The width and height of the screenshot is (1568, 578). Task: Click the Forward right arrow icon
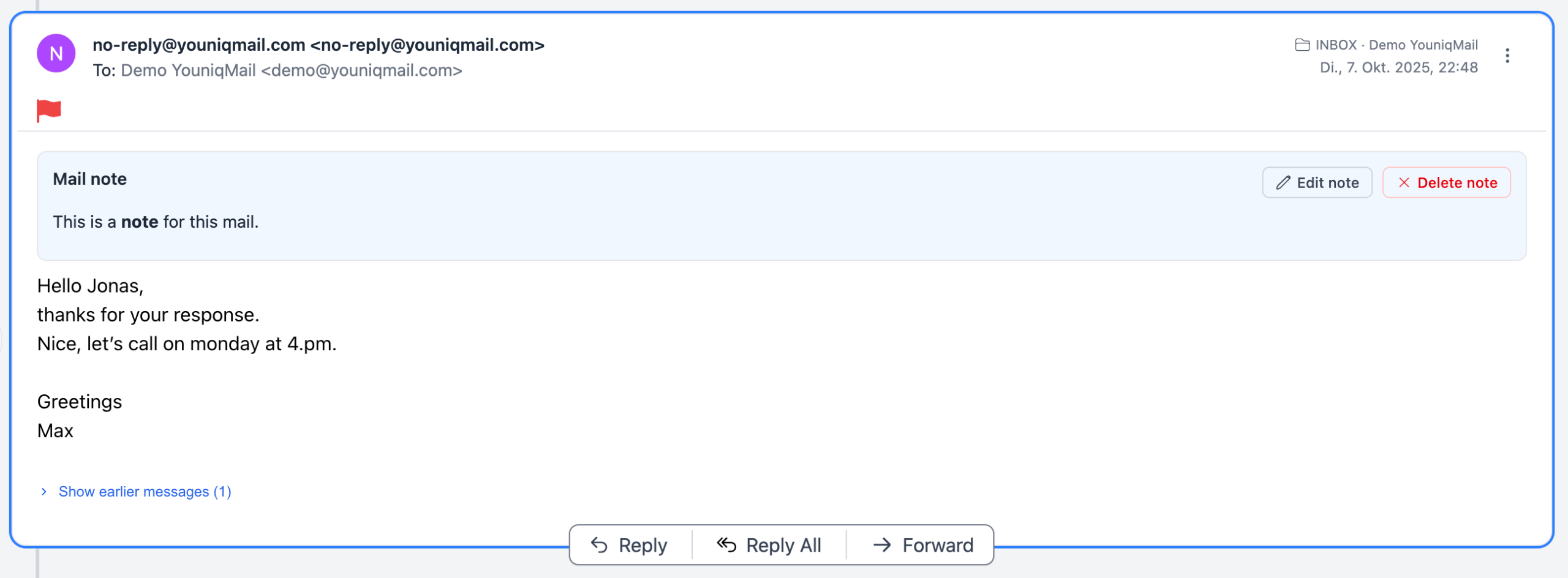[x=882, y=545]
